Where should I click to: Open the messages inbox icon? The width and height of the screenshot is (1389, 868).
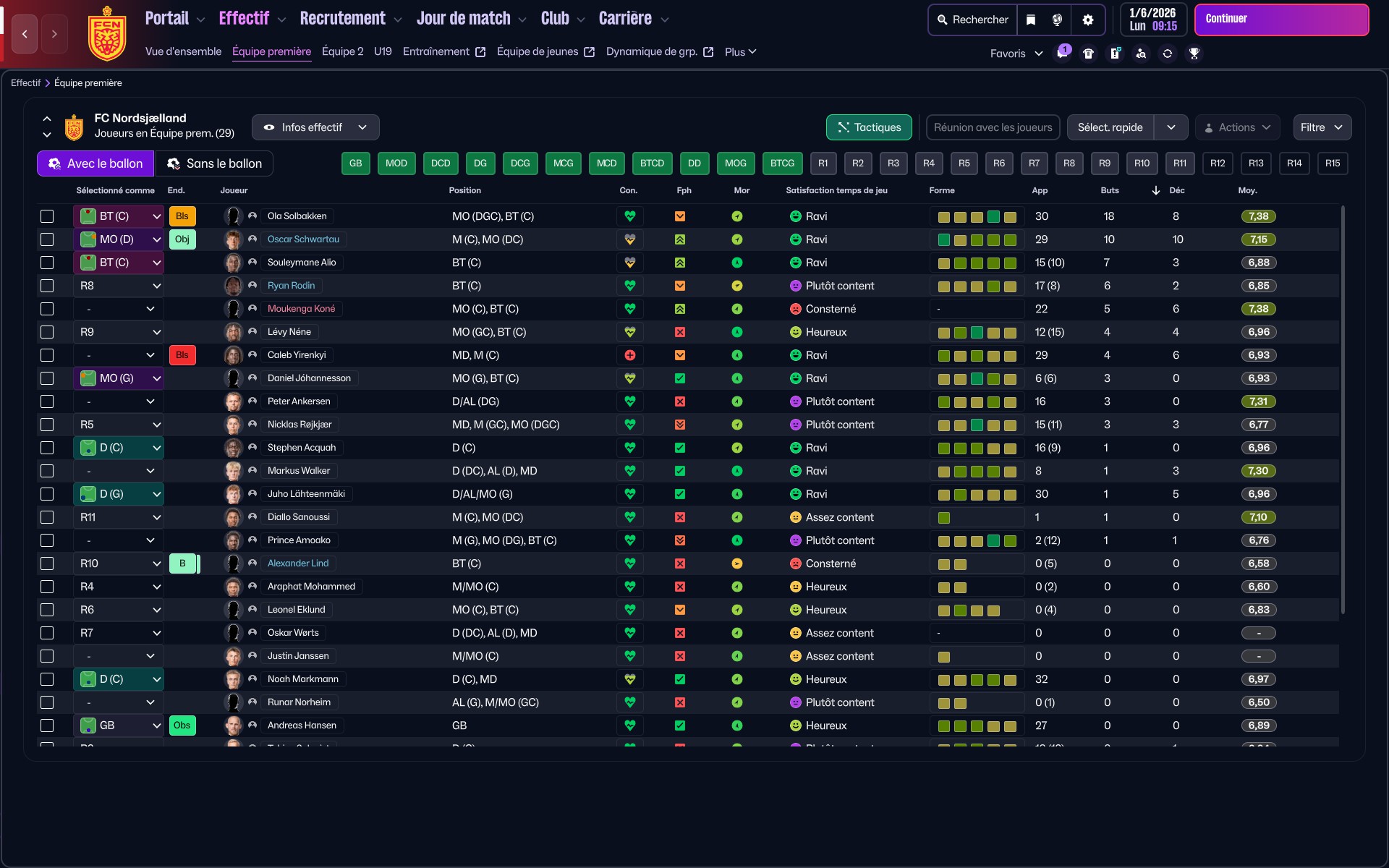(x=1062, y=53)
